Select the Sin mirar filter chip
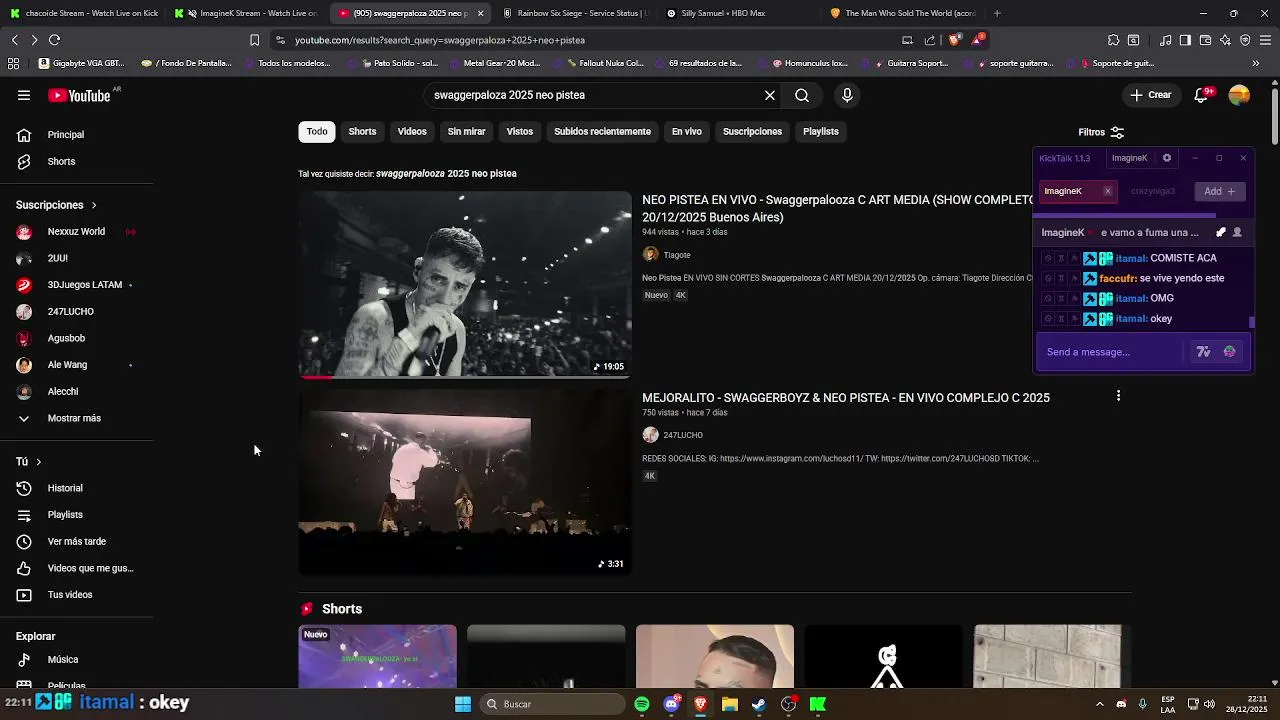This screenshot has height=720, width=1280. pyautogui.click(x=466, y=132)
